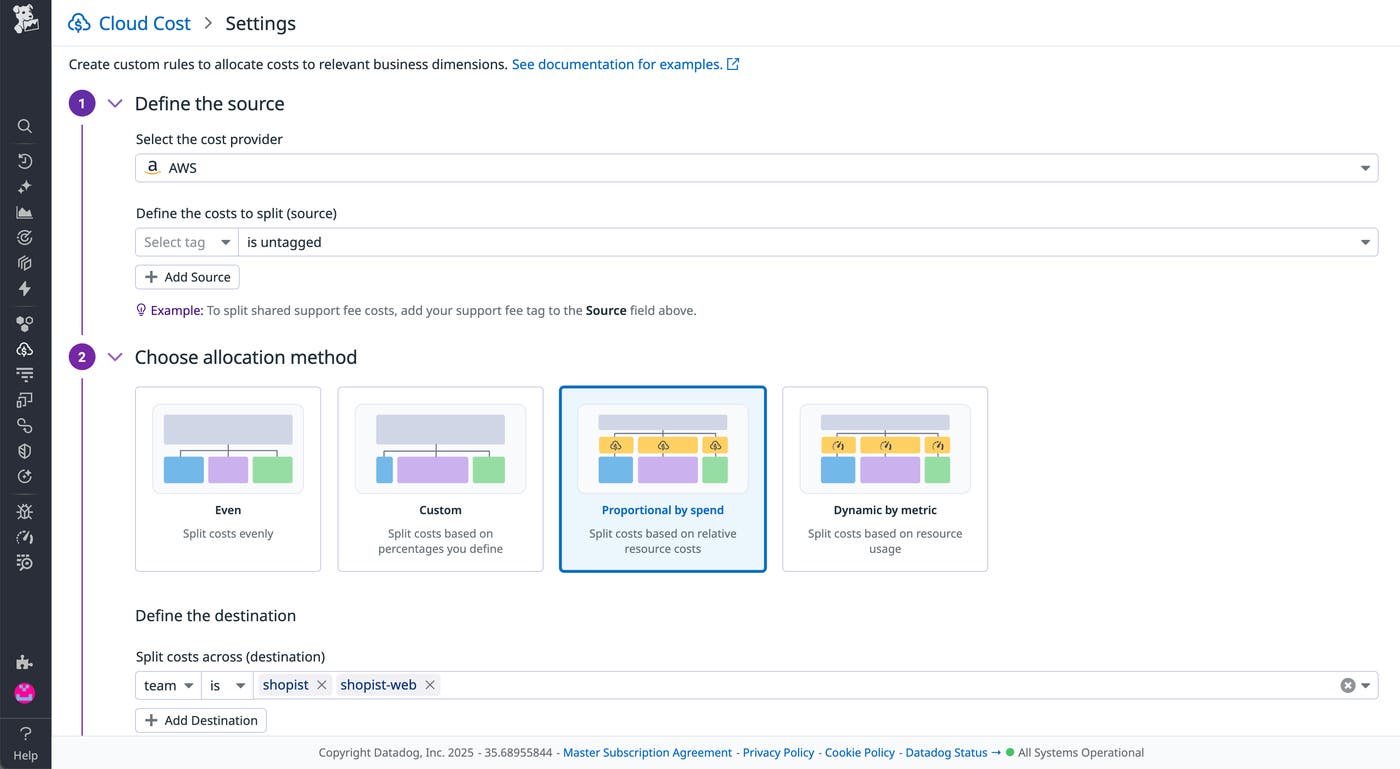Click the Add Source button

tap(187, 276)
